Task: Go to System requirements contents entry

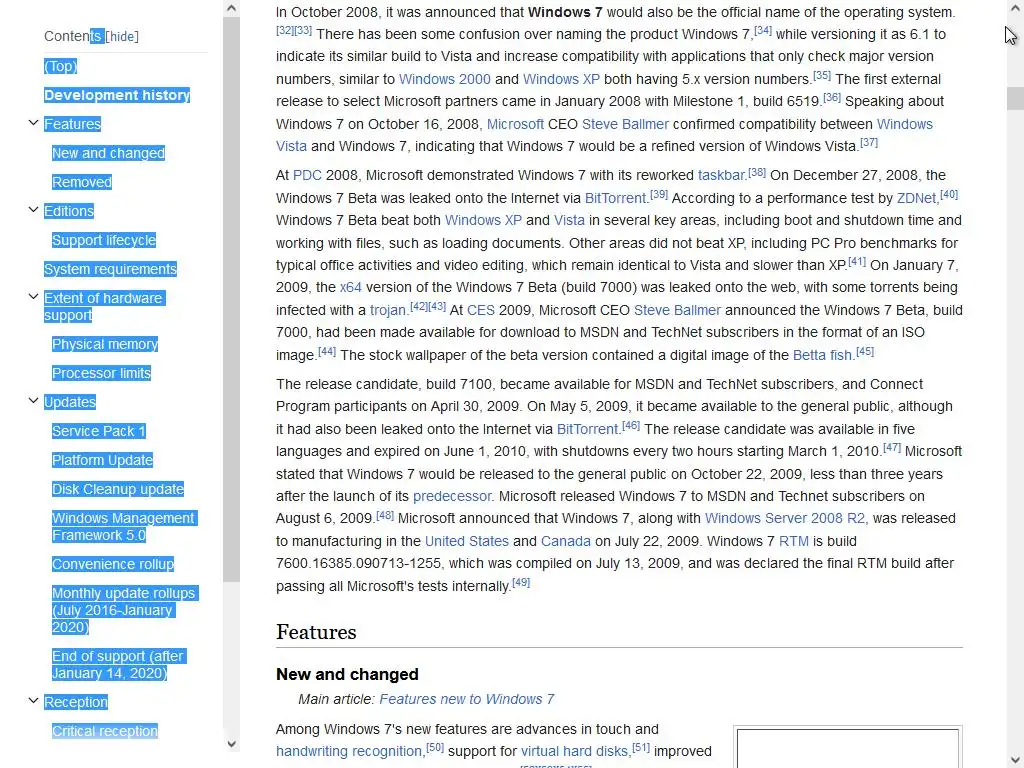Action: [x=110, y=269]
